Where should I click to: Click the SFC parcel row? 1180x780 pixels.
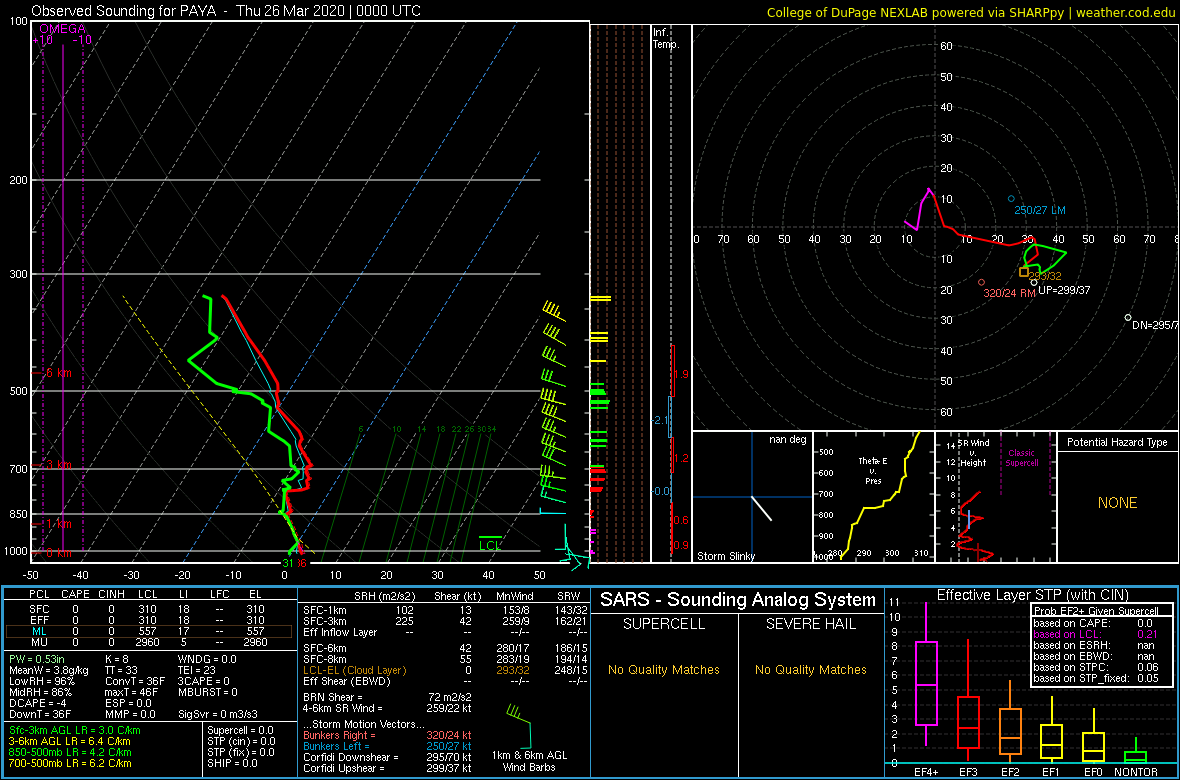[148, 607]
